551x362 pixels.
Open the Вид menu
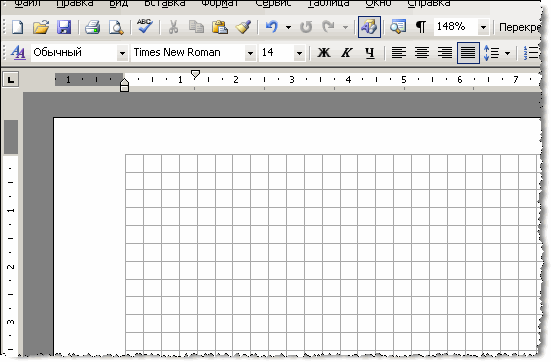point(118,3)
